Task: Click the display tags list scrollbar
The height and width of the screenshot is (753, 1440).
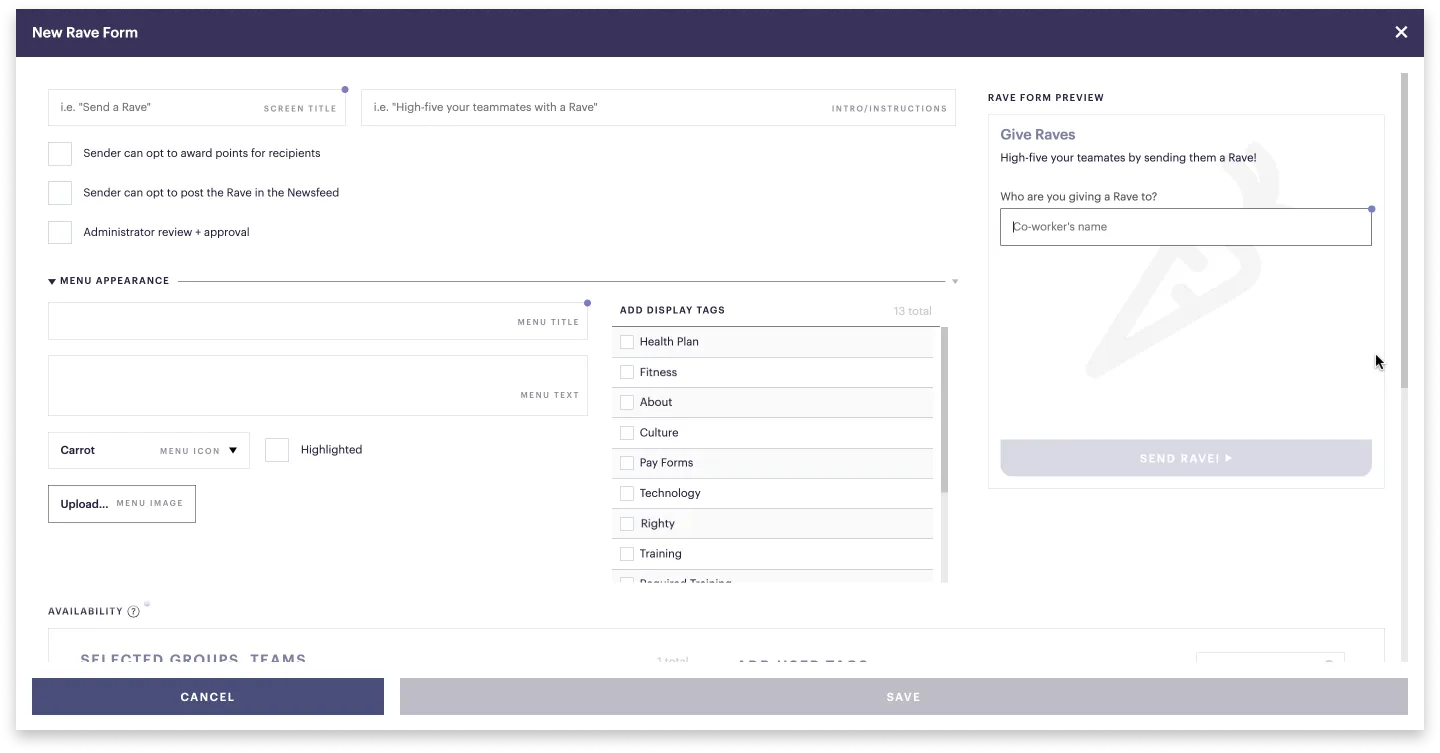Action: pyautogui.click(x=945, y=410)
